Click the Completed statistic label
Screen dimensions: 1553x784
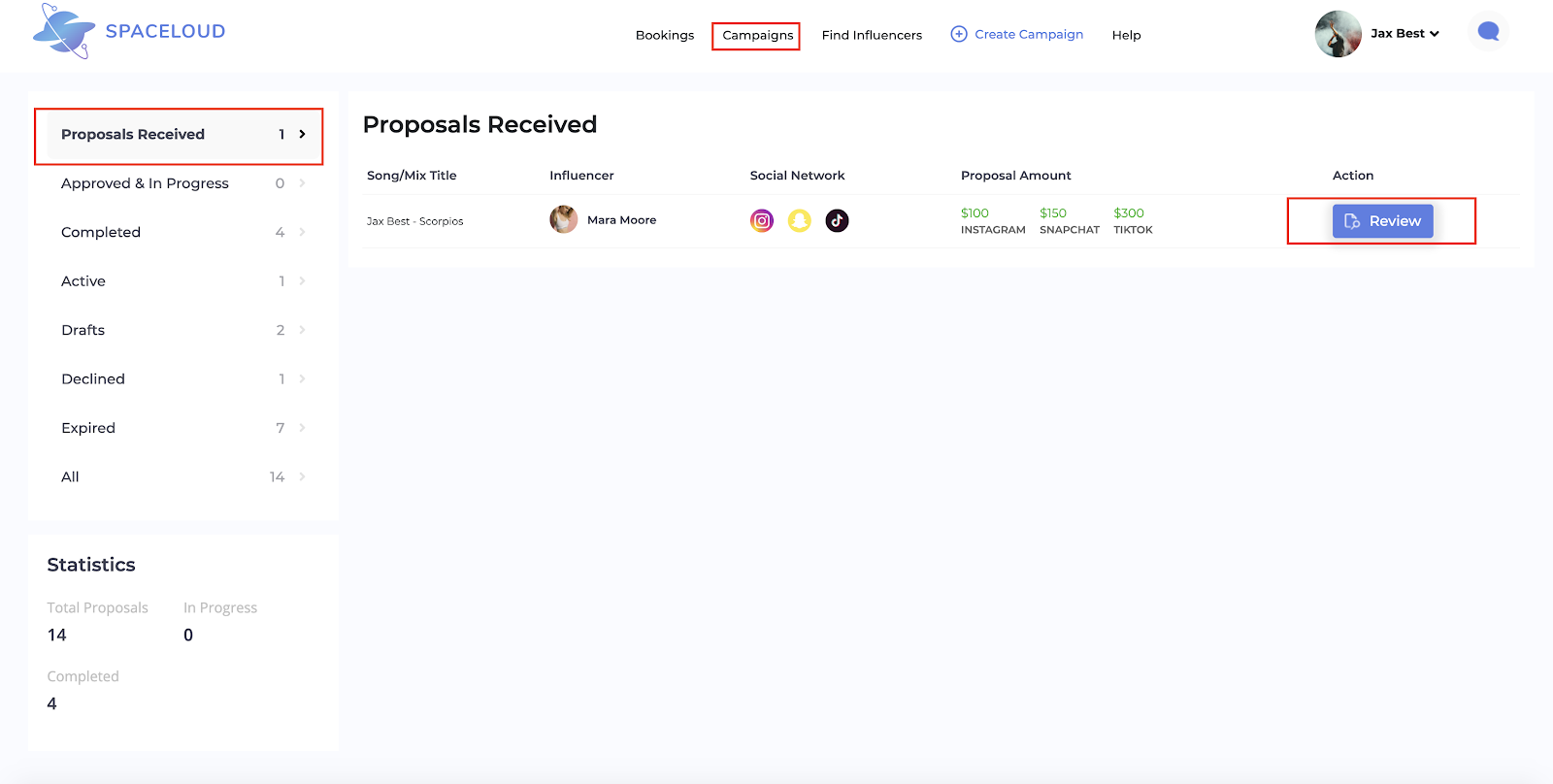(x=83, y=676)
